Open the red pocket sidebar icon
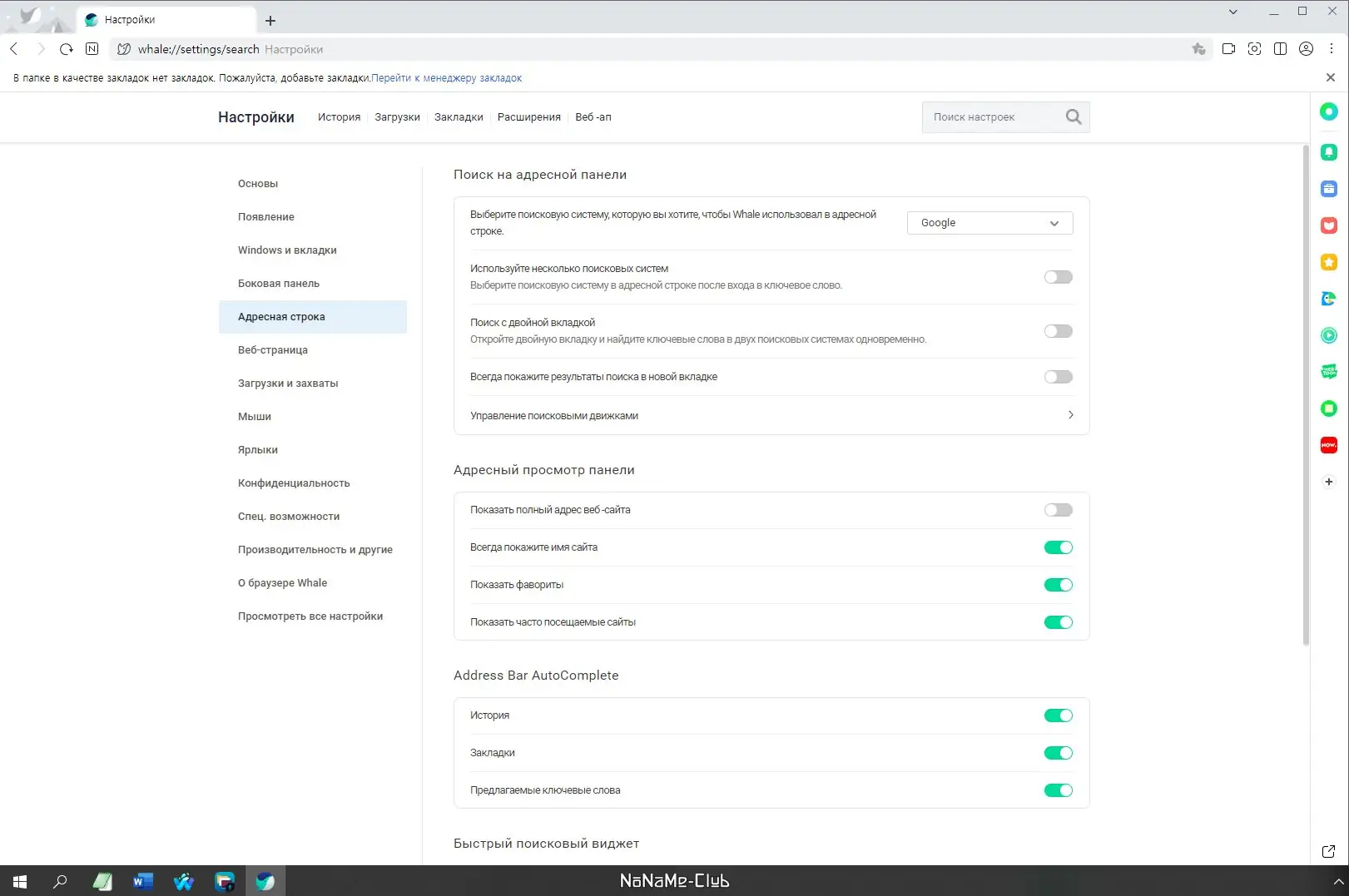Image resolution: width=1349 pixels, height=896 pixels. [1329, 225]
